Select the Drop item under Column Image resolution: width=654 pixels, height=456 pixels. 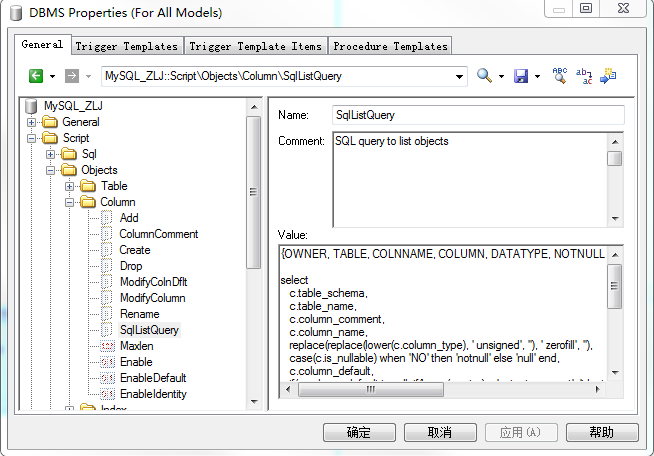pyautogui.click(x=131, y=266)
